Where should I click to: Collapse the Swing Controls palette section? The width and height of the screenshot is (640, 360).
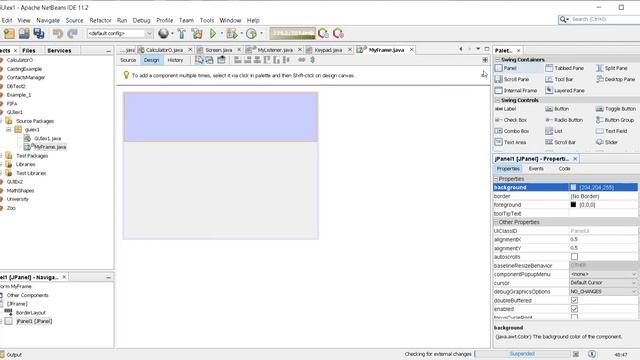[498, 100]
